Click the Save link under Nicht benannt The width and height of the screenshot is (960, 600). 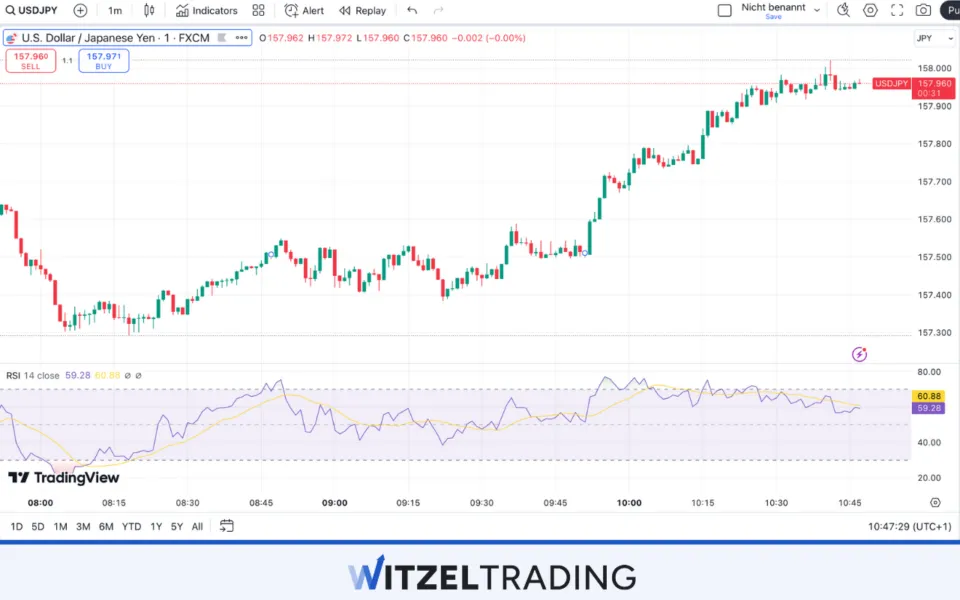pos(773,17)
